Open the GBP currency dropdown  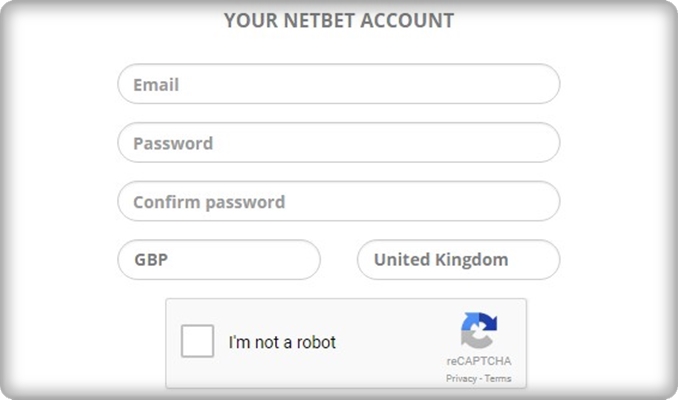[219, 260]
